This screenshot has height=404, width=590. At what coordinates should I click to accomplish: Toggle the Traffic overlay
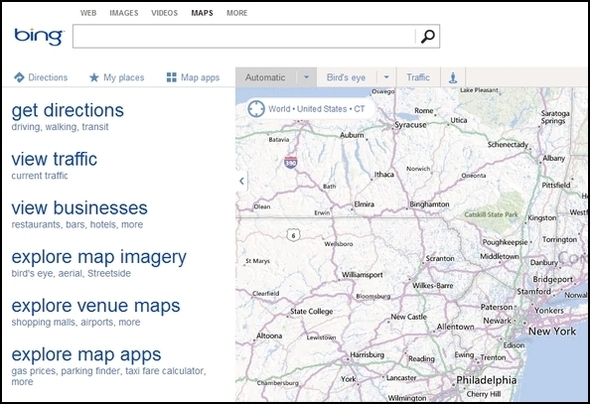point(418,77)
